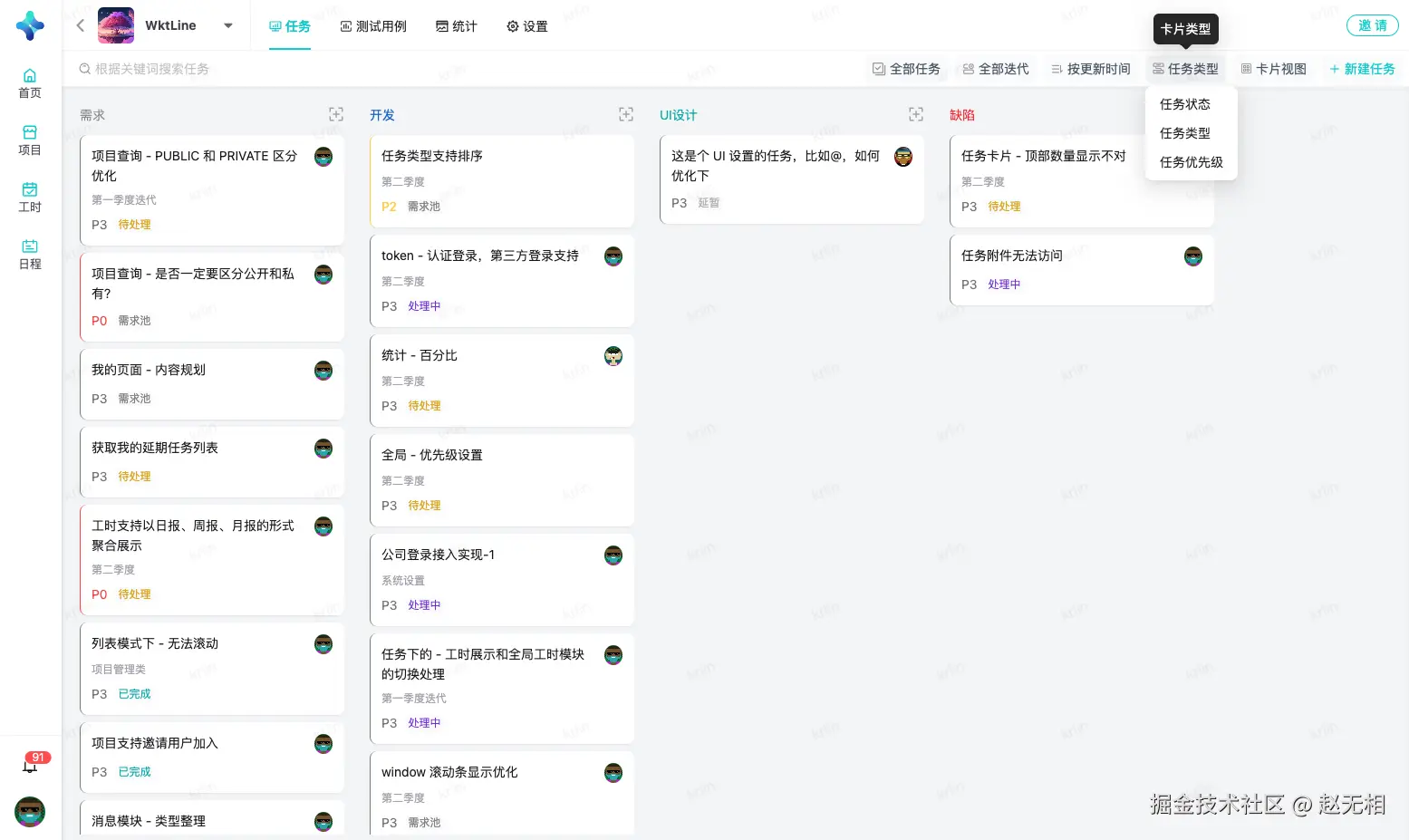Switch to the 任务 tab
Viewport: 1409px width, 840px height.
pos(290,26)
